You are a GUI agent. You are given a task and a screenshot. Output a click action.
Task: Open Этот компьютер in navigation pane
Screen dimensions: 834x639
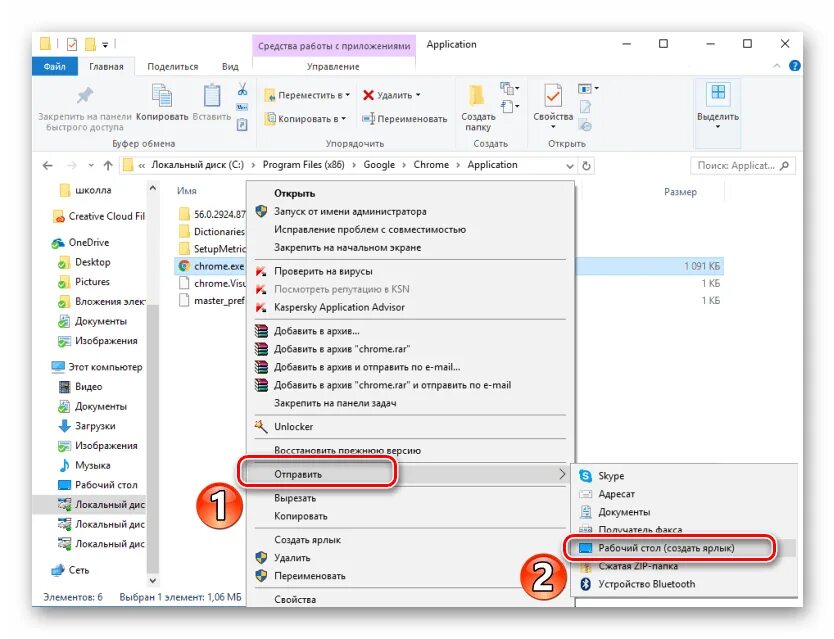coord(97,367)
